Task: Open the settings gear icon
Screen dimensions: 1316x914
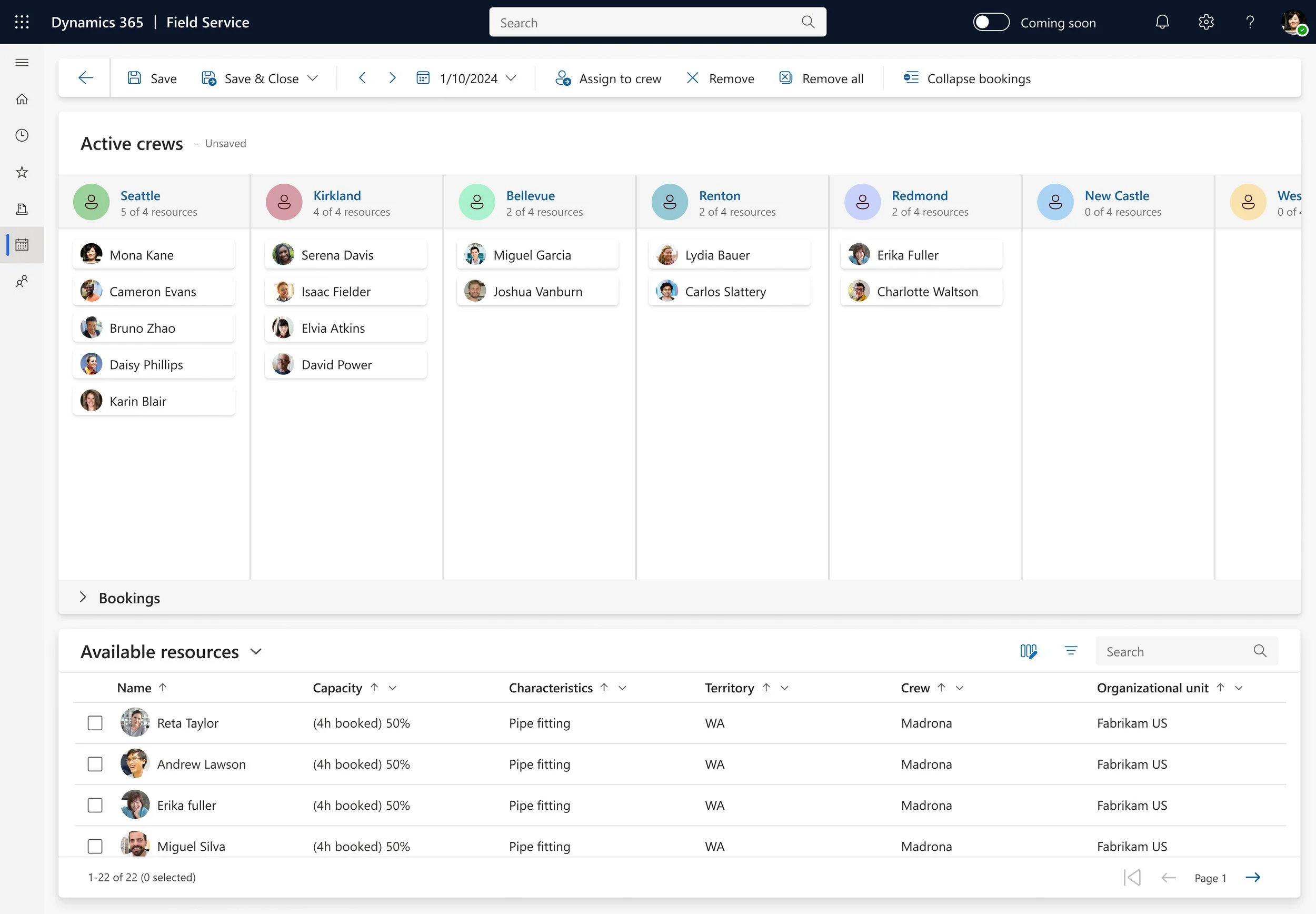Action: pos(1206,22)
